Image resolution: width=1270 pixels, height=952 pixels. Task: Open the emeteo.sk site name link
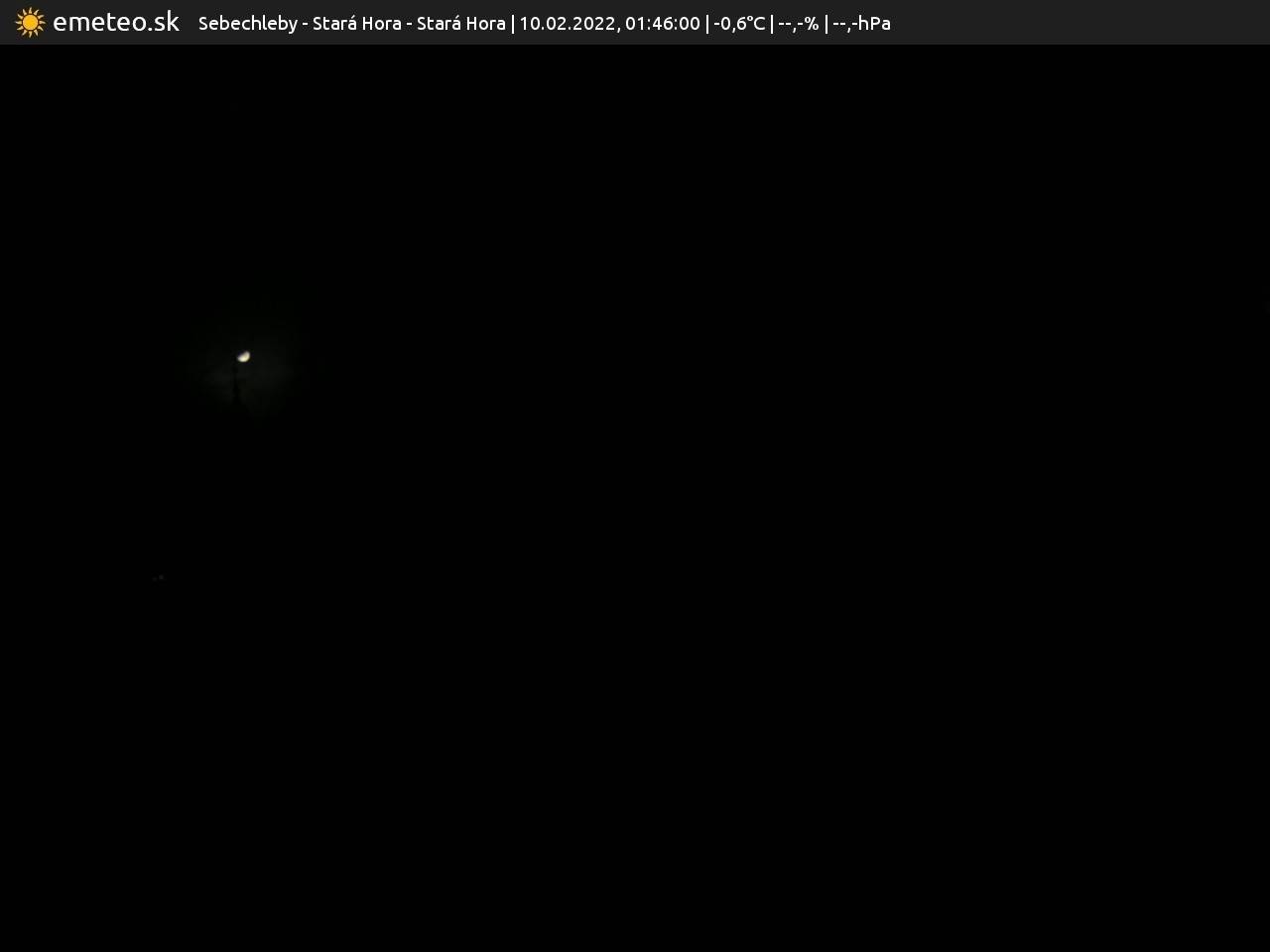(116, 22)
